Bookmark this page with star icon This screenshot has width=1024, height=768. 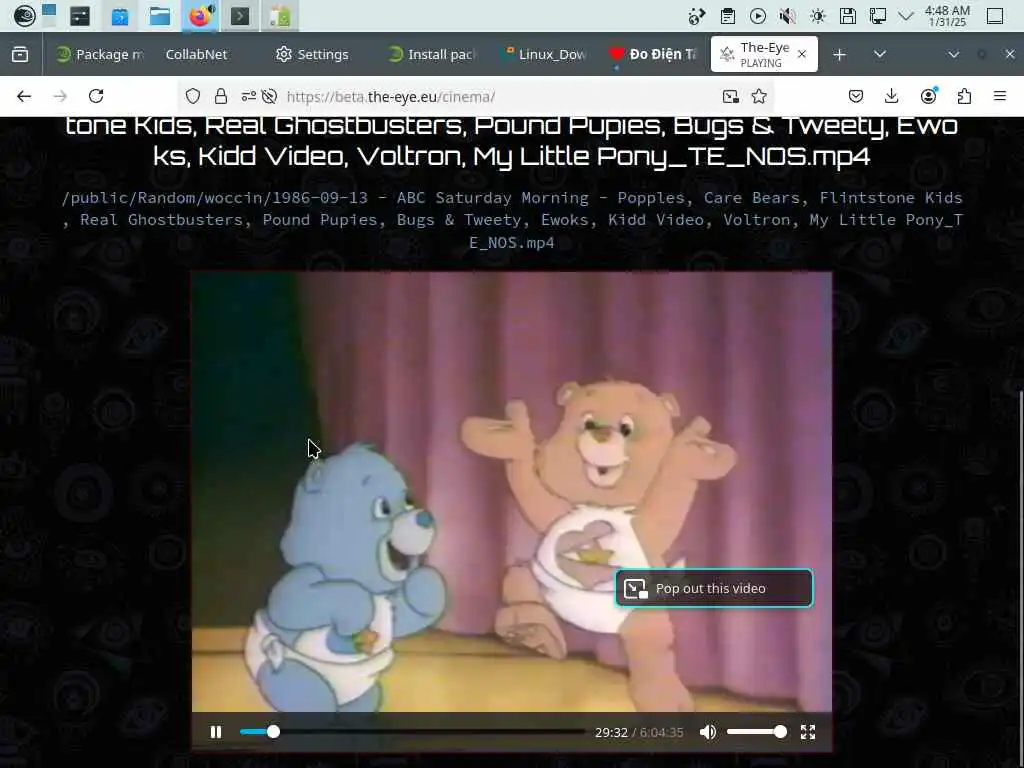(759, 97)
